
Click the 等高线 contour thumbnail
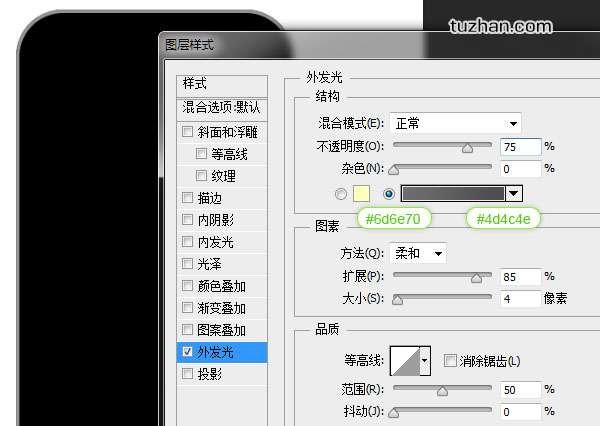pos(405,361)
